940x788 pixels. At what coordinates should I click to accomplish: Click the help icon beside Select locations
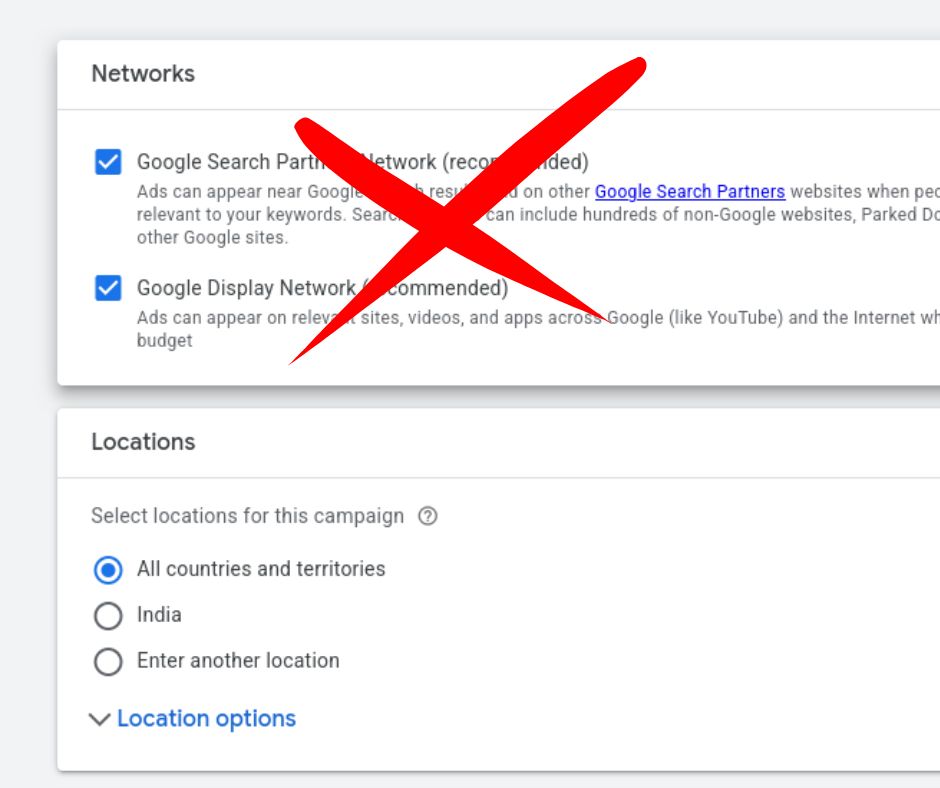tap(428, 517)
